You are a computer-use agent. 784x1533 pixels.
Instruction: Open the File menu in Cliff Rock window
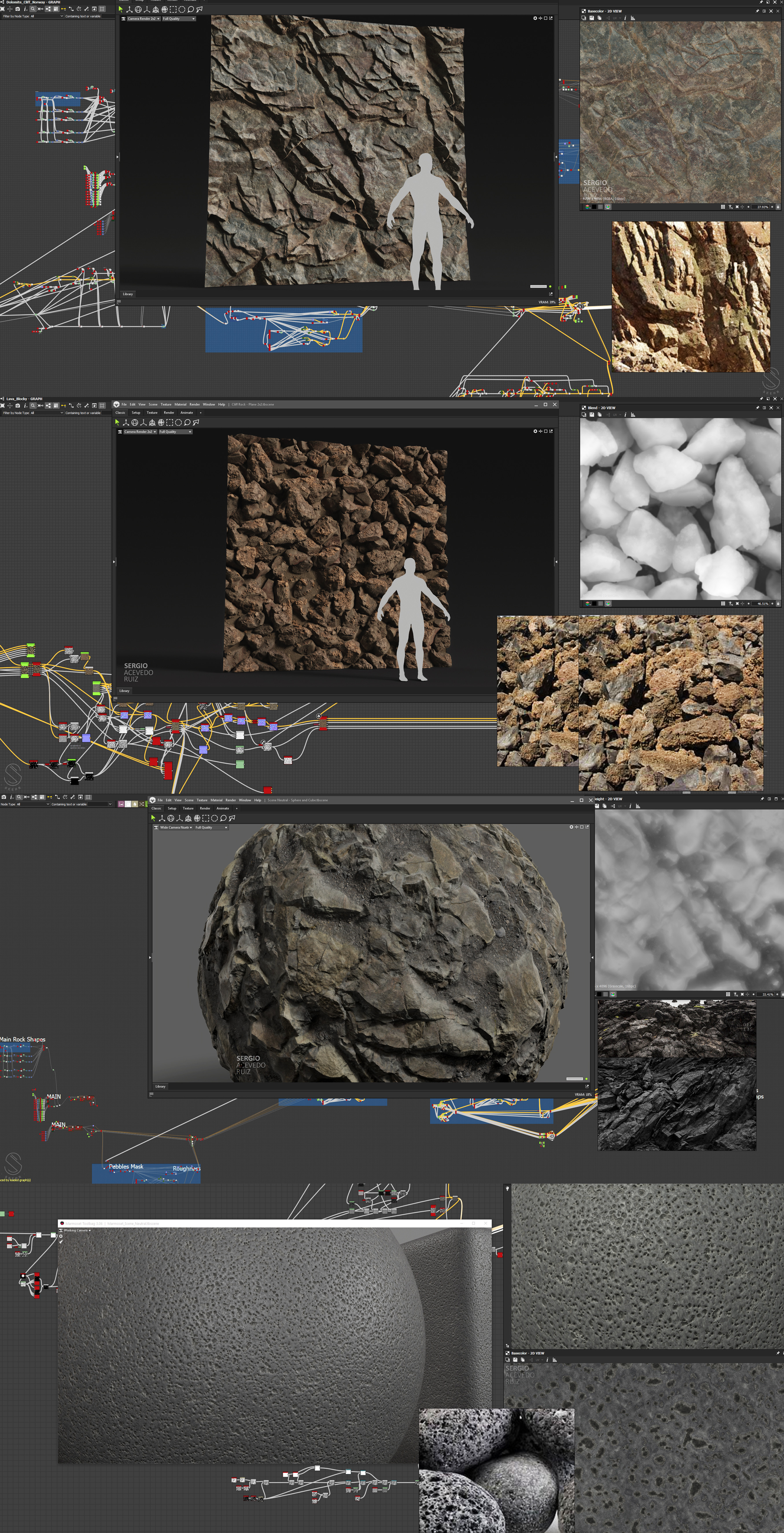coord(124,405)
